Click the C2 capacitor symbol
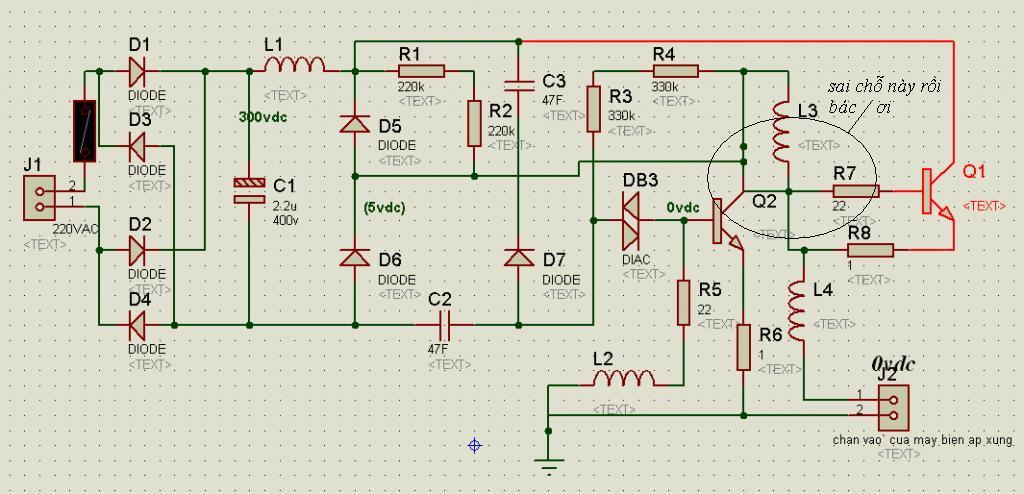The height and width of the screenshot is (494, 1024). [443, 323]
